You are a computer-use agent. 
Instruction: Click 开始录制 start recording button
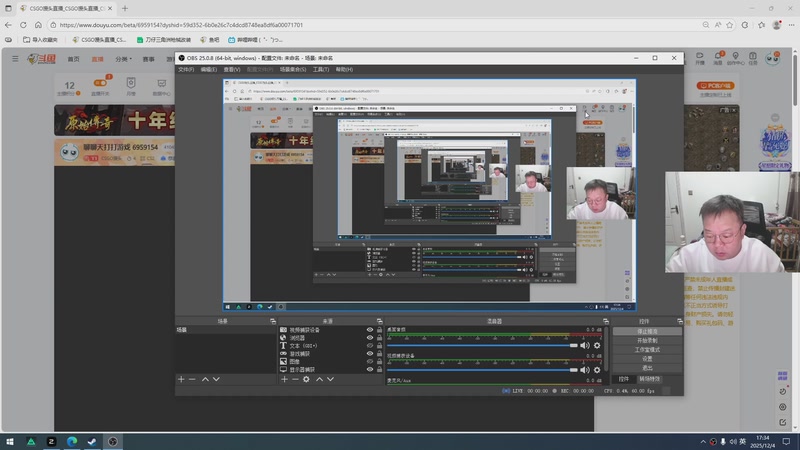click(x=647, y=340)
